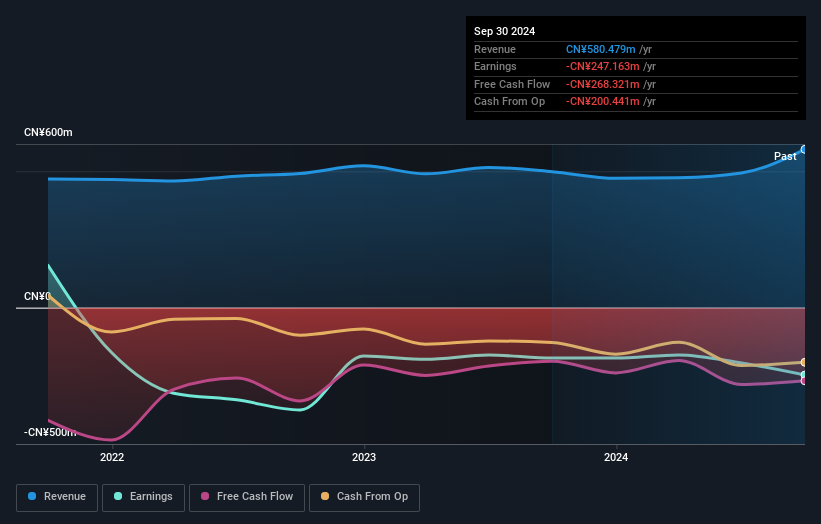Click the CN¥600m y-axis label
This screenshot has width=821, height=524.
48,132
